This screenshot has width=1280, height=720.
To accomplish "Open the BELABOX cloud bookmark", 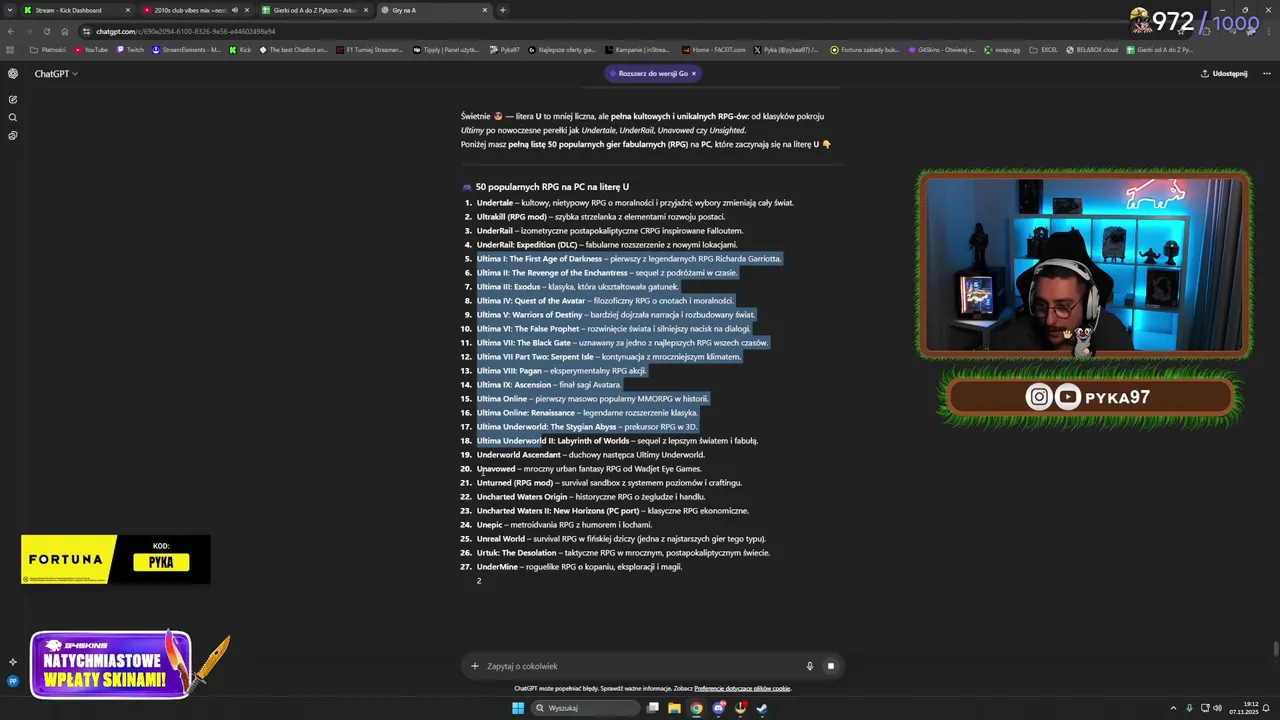I will tap(1092, 49).
